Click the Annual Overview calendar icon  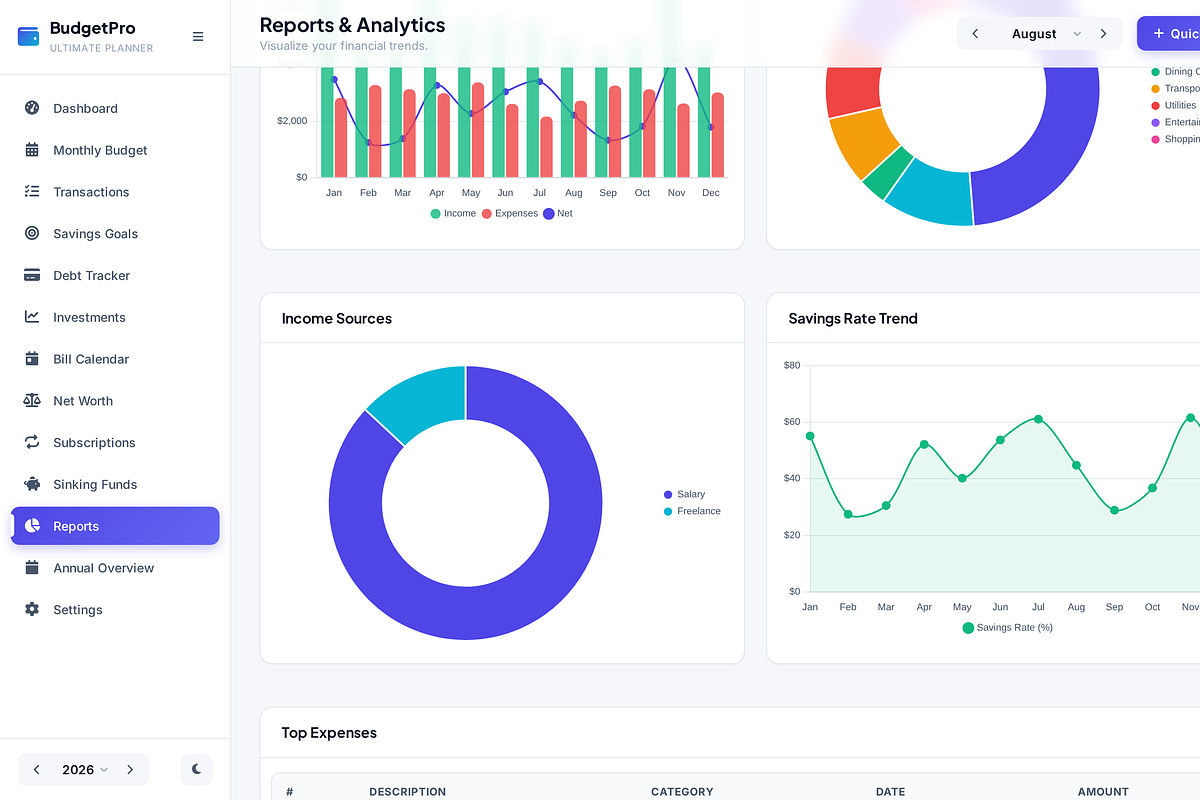(32, 568)
